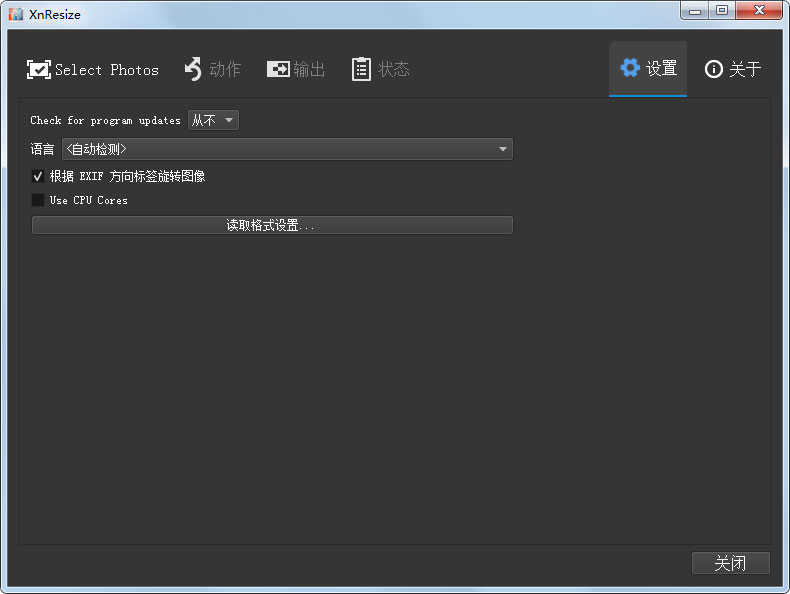Open the 关于 tab

point(733,69)
